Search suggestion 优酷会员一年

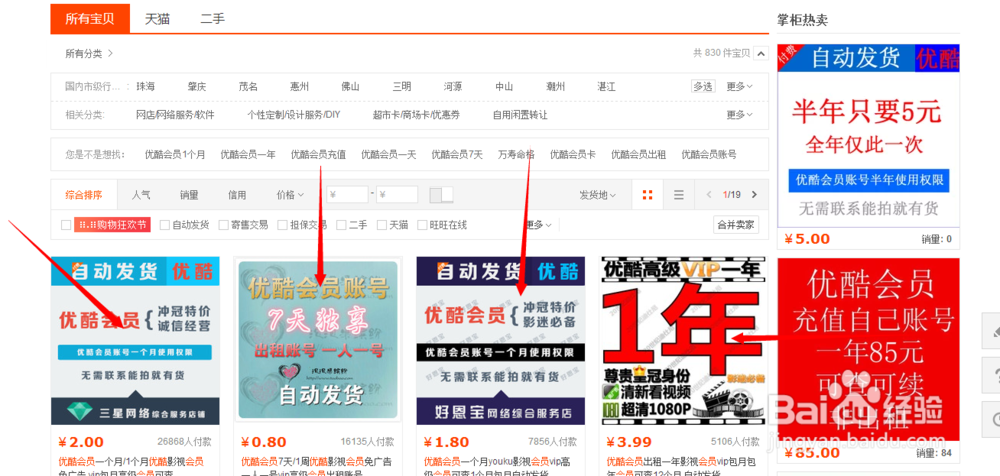pyautogui.click(x=248, y=154)
